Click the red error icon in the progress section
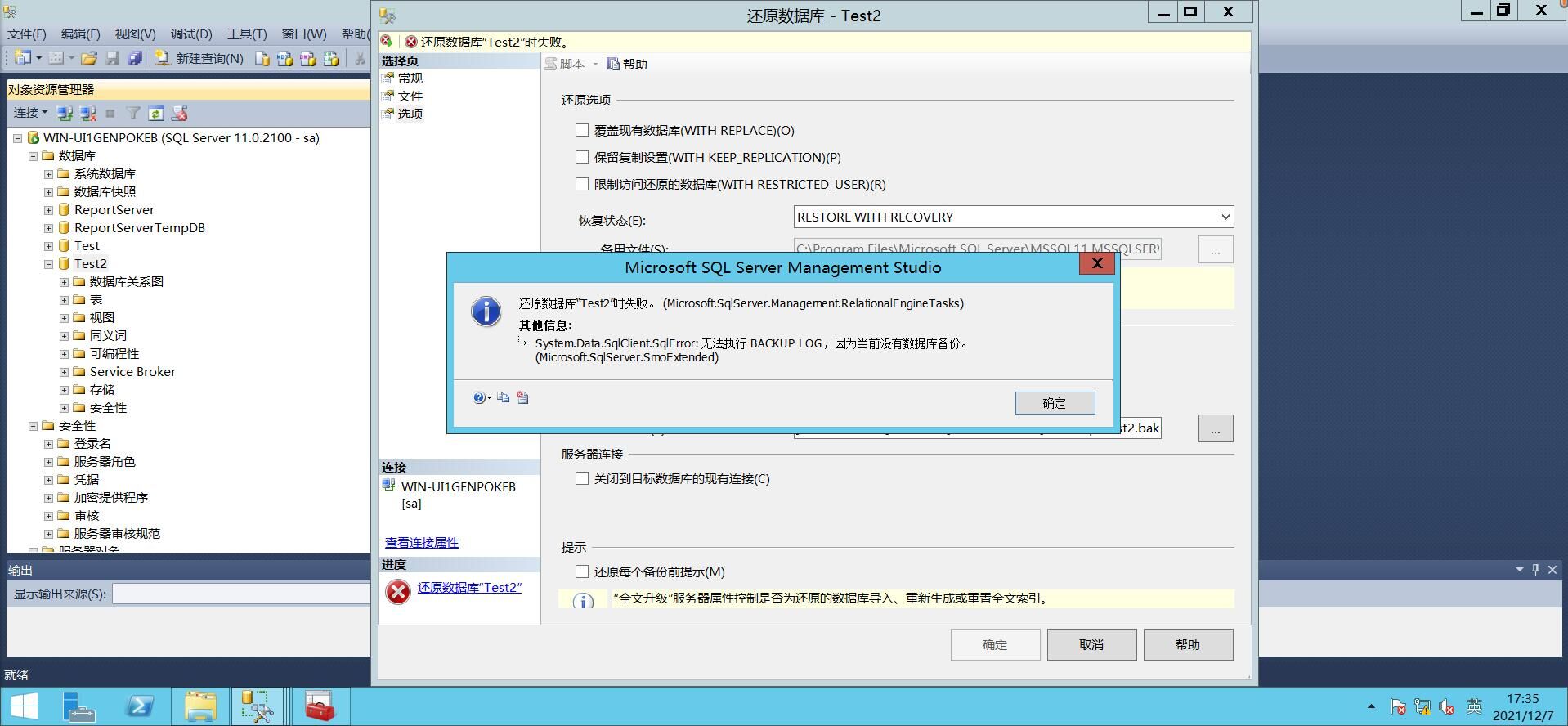Image resolution: width=1568 pixels, height=726 pixels. 398,591
